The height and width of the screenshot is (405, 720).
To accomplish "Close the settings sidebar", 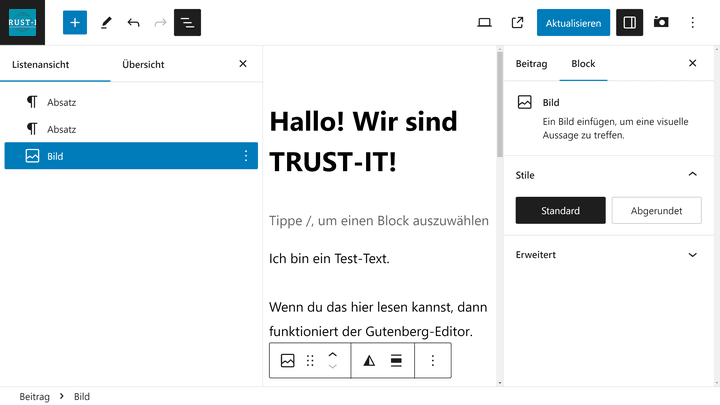I will (692, 63).
